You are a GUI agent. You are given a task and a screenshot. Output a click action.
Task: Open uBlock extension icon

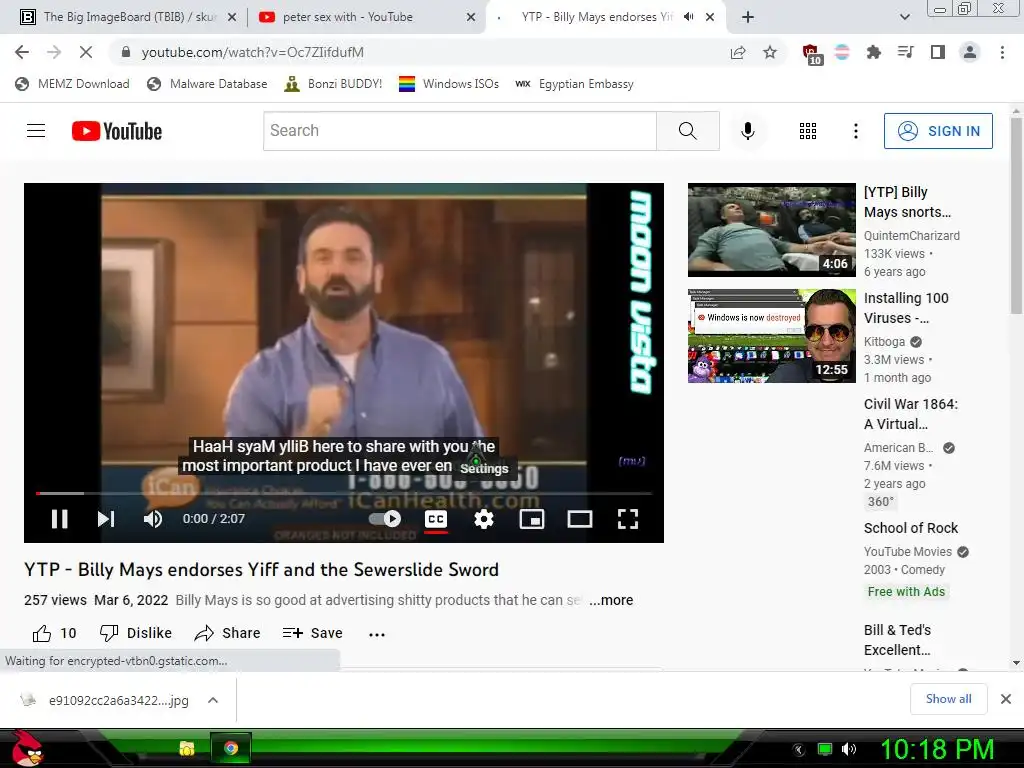[812, 54]
